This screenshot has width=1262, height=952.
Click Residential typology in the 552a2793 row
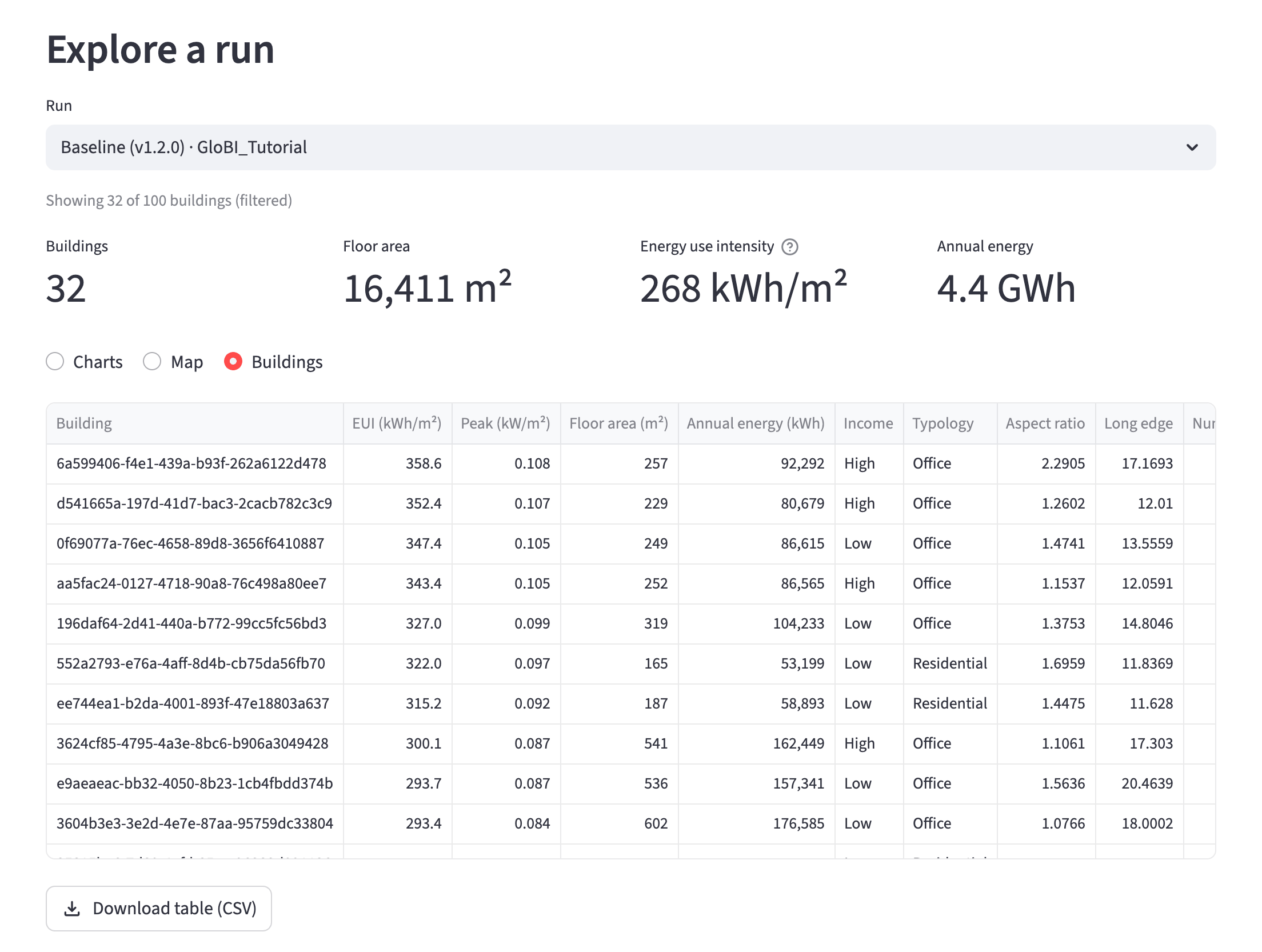coord(950,663)
